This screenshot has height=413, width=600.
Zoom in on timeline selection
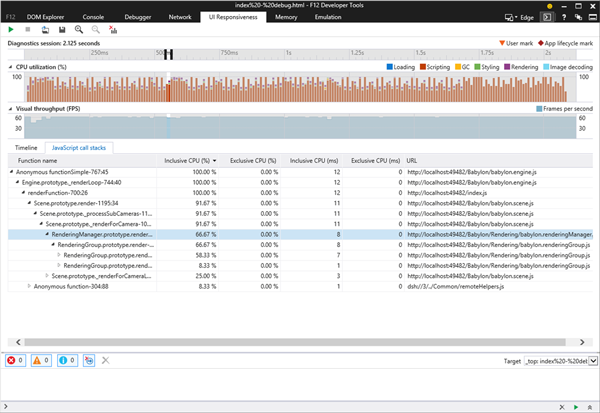coord(79,29)
